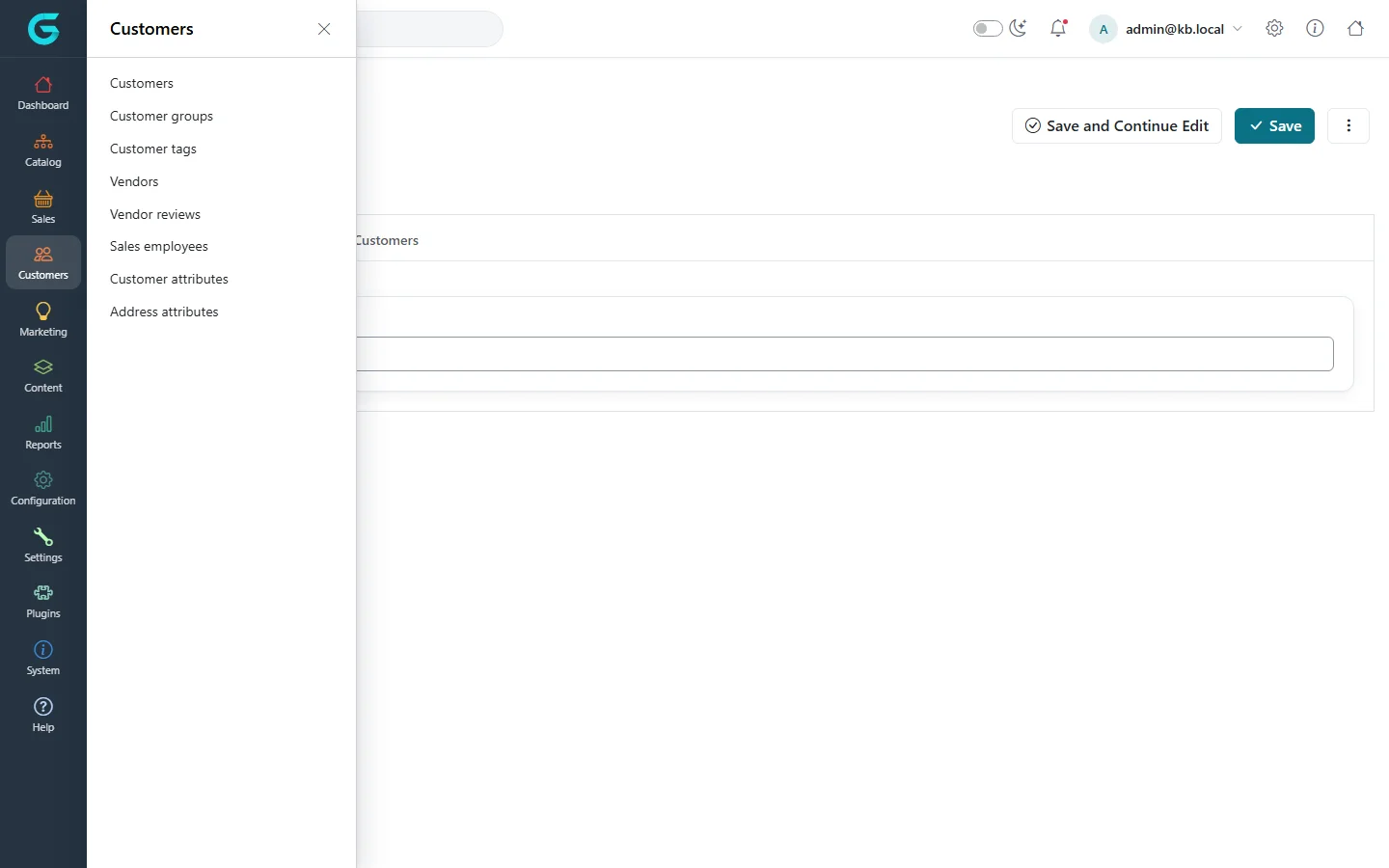The width and height of the screenshot is (1389, 868).
Task: Focus the text input field in the form
Action: tap(844, 354)
